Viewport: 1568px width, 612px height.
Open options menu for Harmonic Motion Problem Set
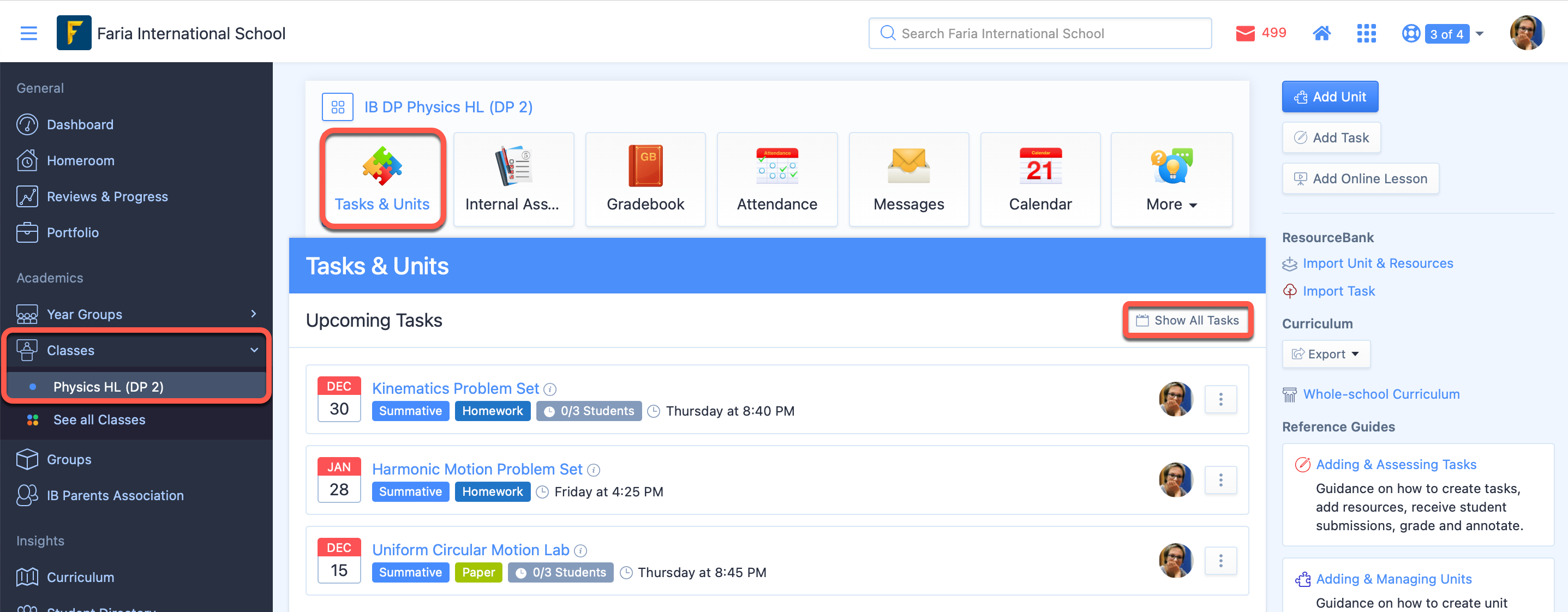[x=1220, y=479]
